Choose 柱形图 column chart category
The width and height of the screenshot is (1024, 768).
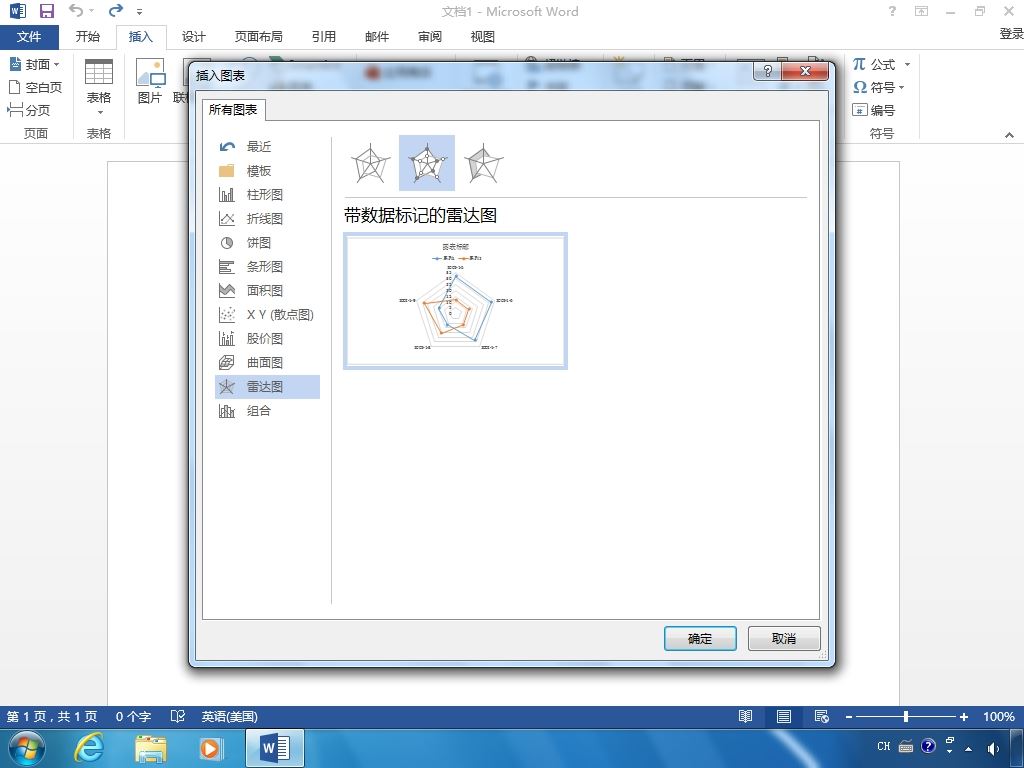[x=268, y=195]
